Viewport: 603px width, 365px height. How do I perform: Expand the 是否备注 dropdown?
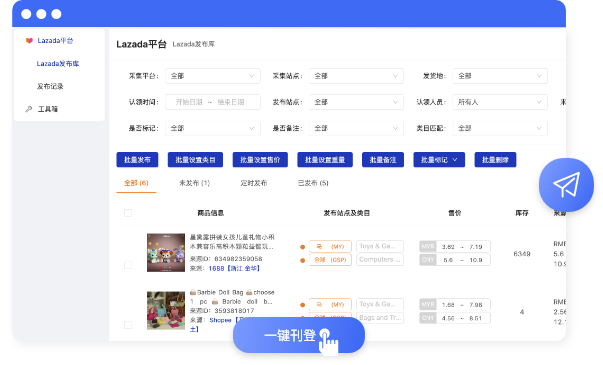point(356,128)
